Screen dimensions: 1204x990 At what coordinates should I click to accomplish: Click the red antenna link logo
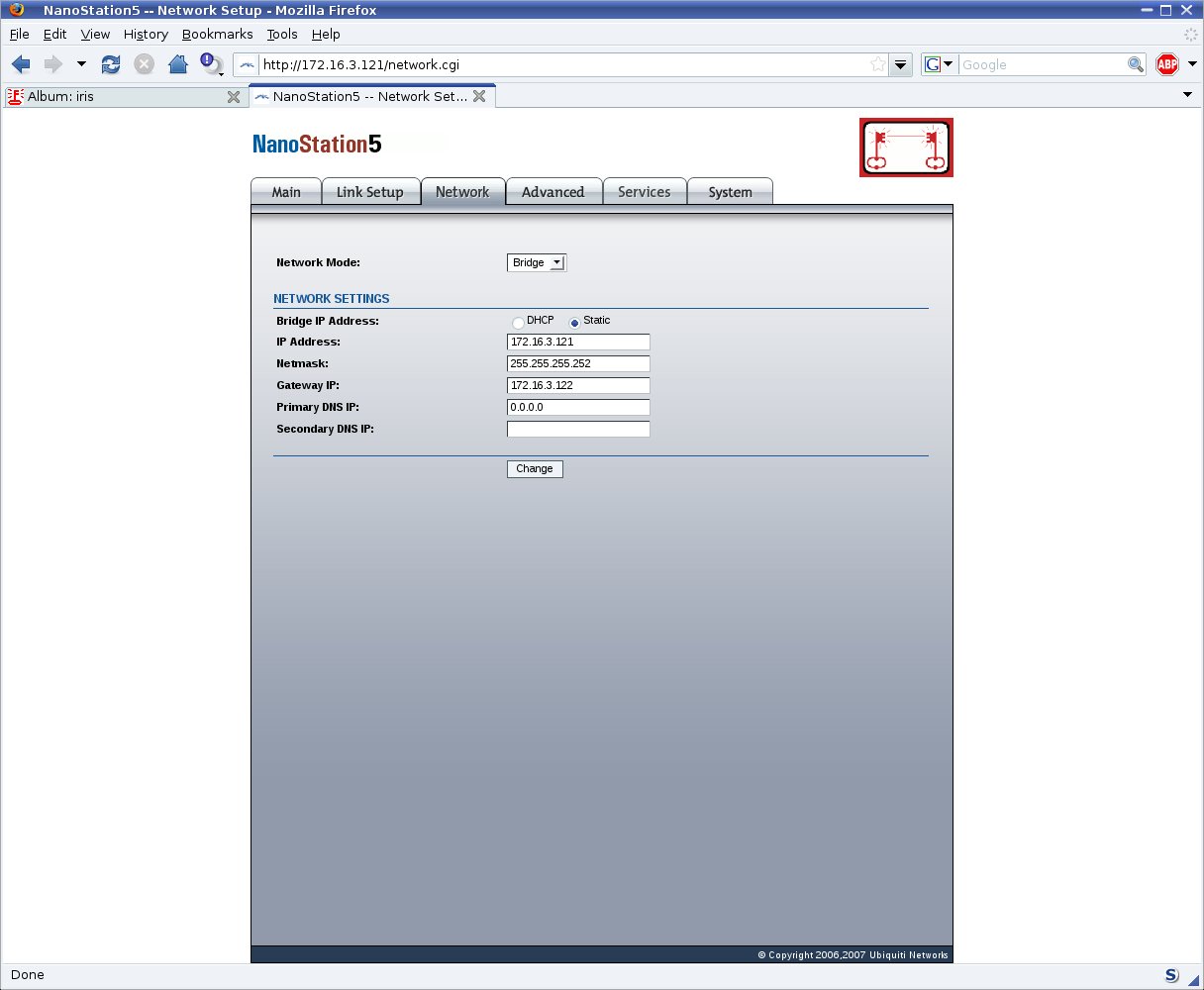coord(906,148)
